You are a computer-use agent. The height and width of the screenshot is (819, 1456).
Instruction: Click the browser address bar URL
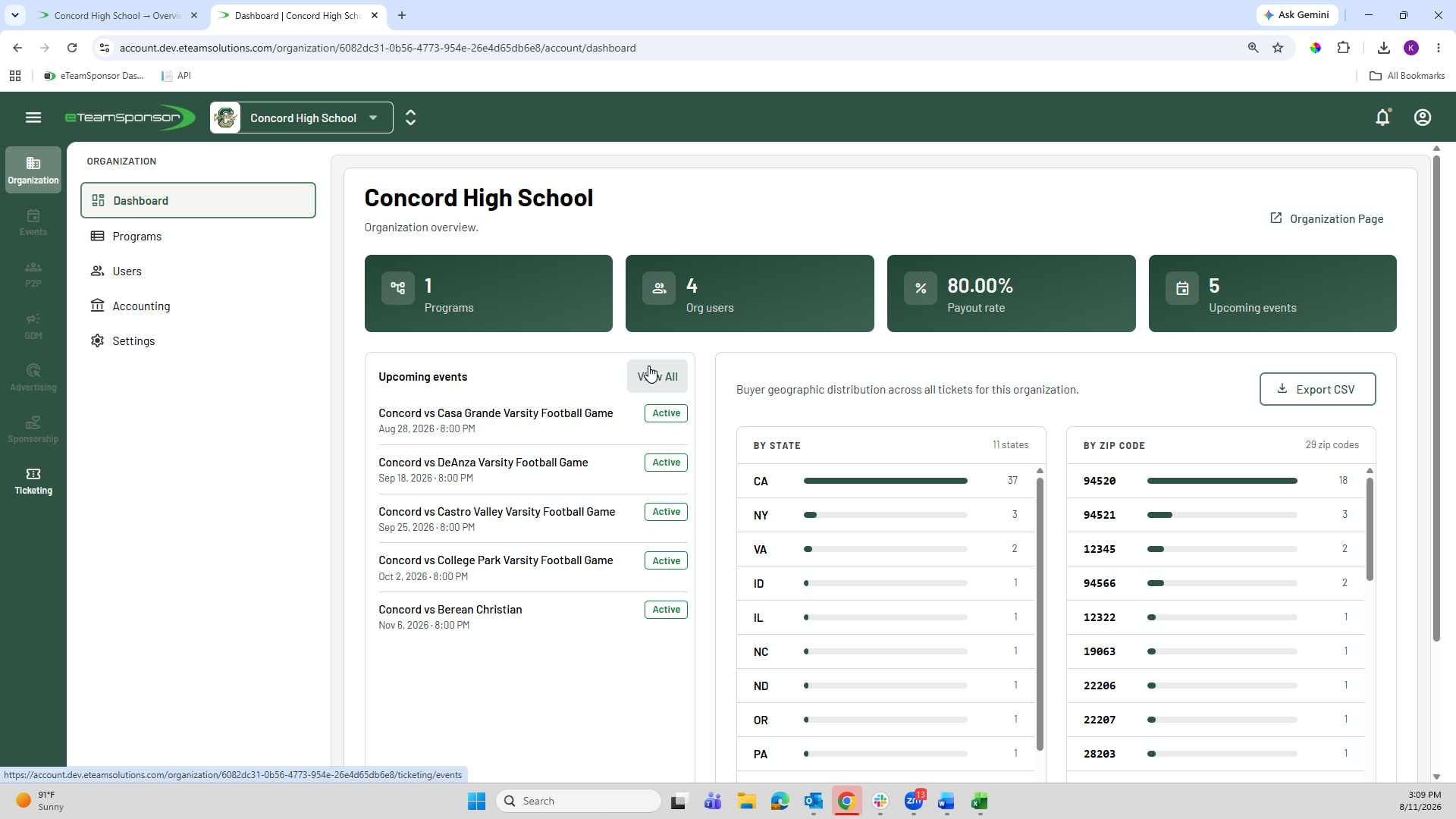tap(378, 48)
